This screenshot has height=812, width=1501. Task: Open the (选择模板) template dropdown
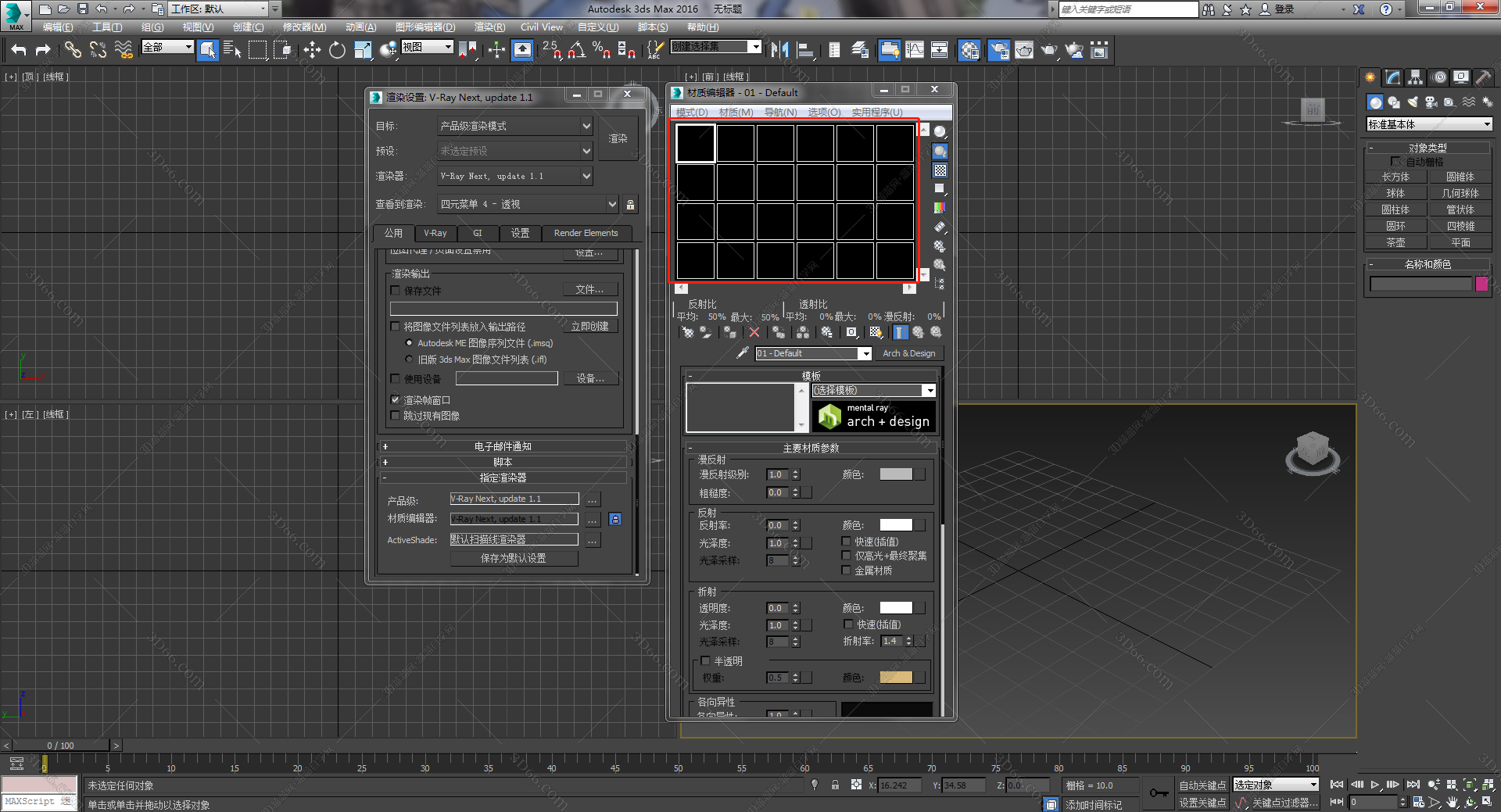tap(873, 390)
